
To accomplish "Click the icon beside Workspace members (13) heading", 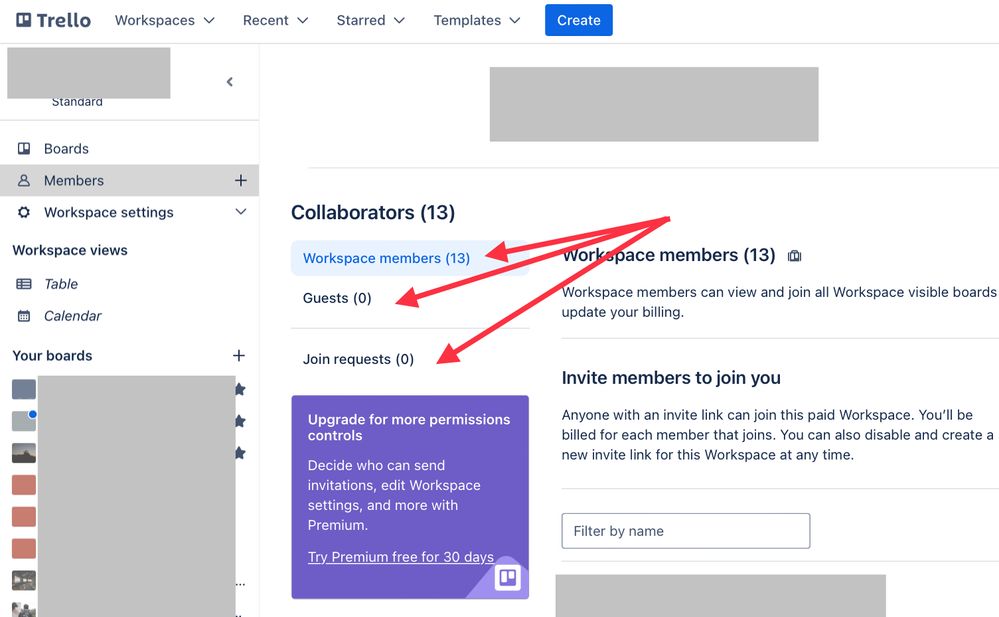I will click(x=794, y=256).
